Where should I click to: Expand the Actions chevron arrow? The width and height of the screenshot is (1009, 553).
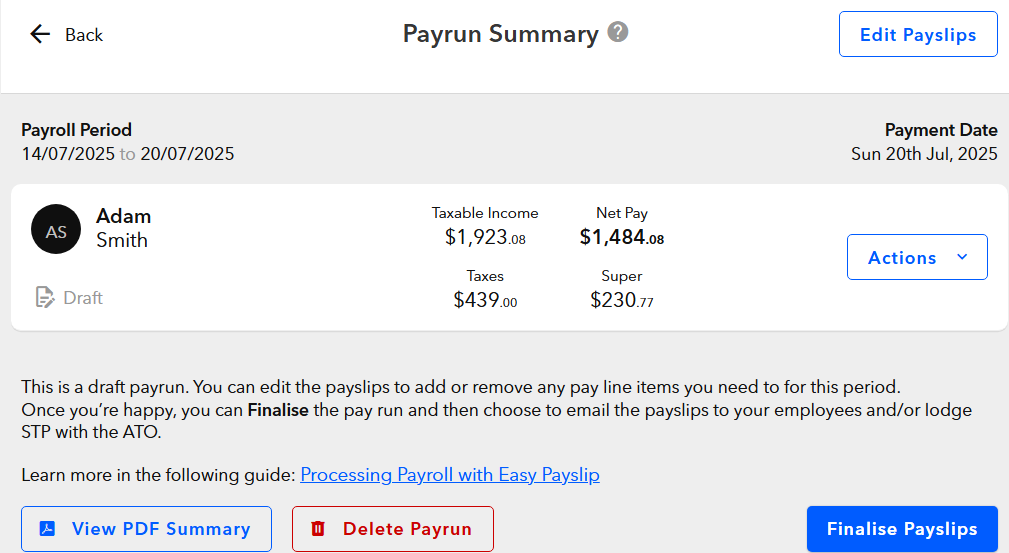click(x=962, y=257)
